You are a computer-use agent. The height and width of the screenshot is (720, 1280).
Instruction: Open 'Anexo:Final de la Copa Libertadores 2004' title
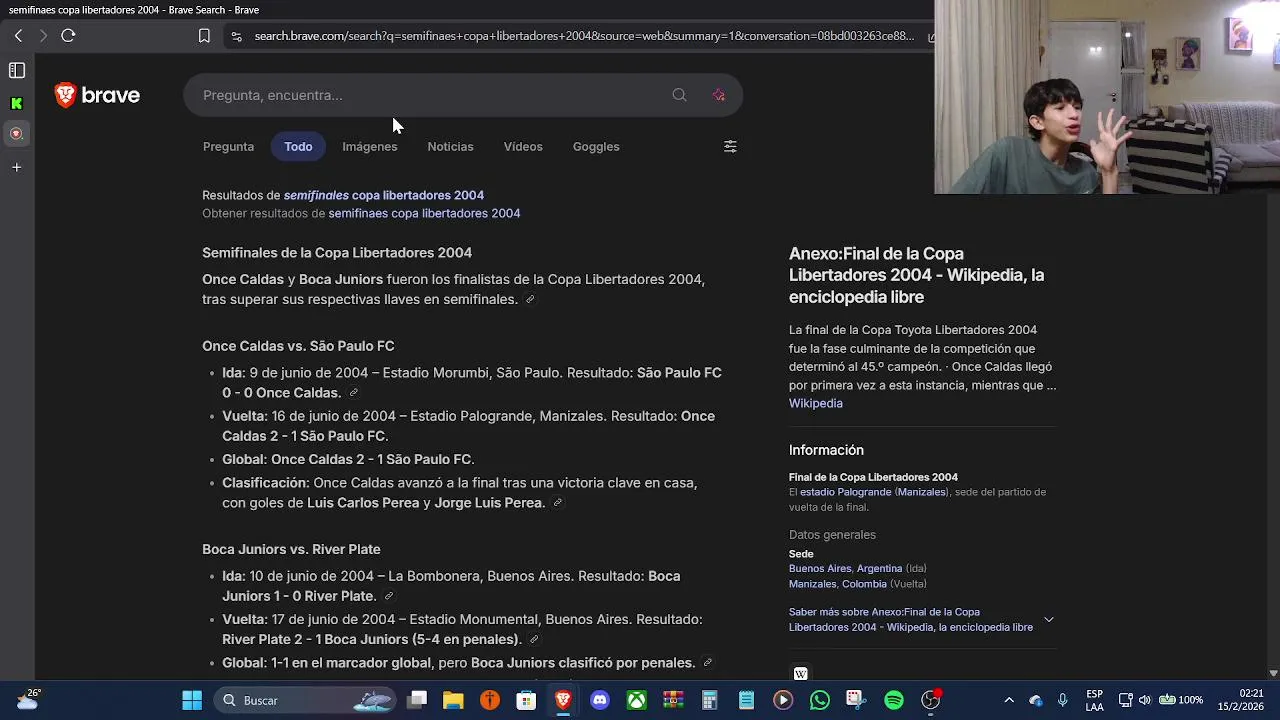coord(916,275)
